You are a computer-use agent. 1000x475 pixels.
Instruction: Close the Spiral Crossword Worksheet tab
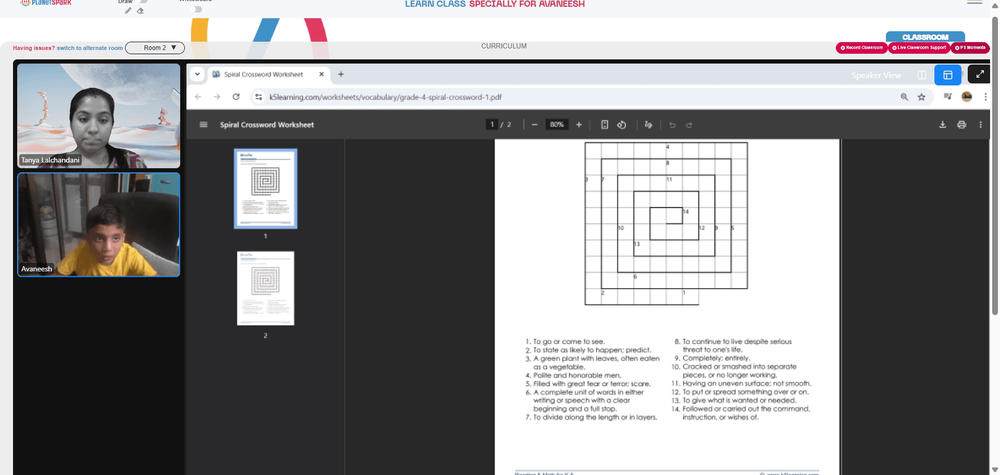[x=321, y=75]
